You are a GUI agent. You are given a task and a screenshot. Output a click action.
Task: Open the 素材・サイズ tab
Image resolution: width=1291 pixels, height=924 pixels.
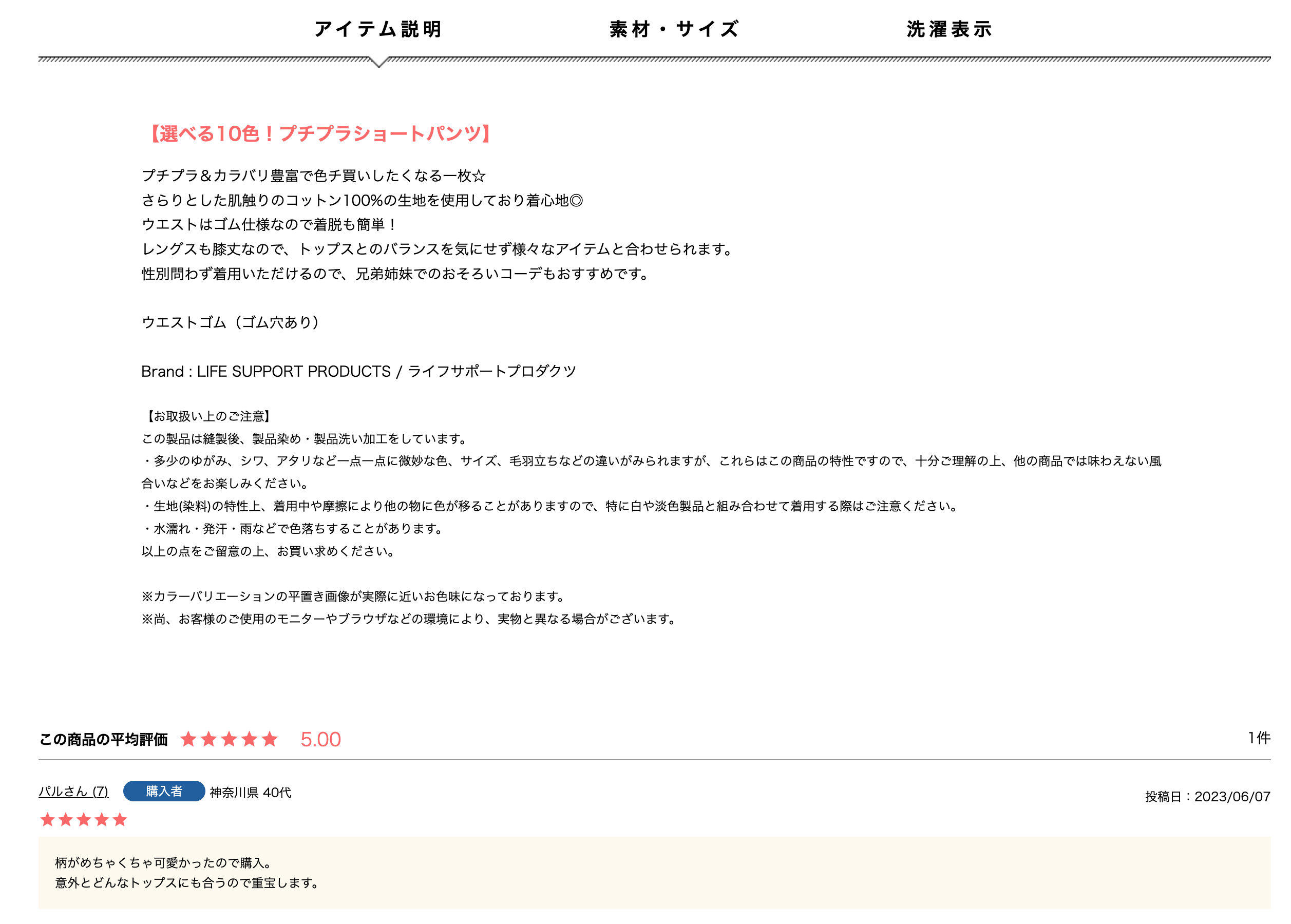[x=675, y=29]
